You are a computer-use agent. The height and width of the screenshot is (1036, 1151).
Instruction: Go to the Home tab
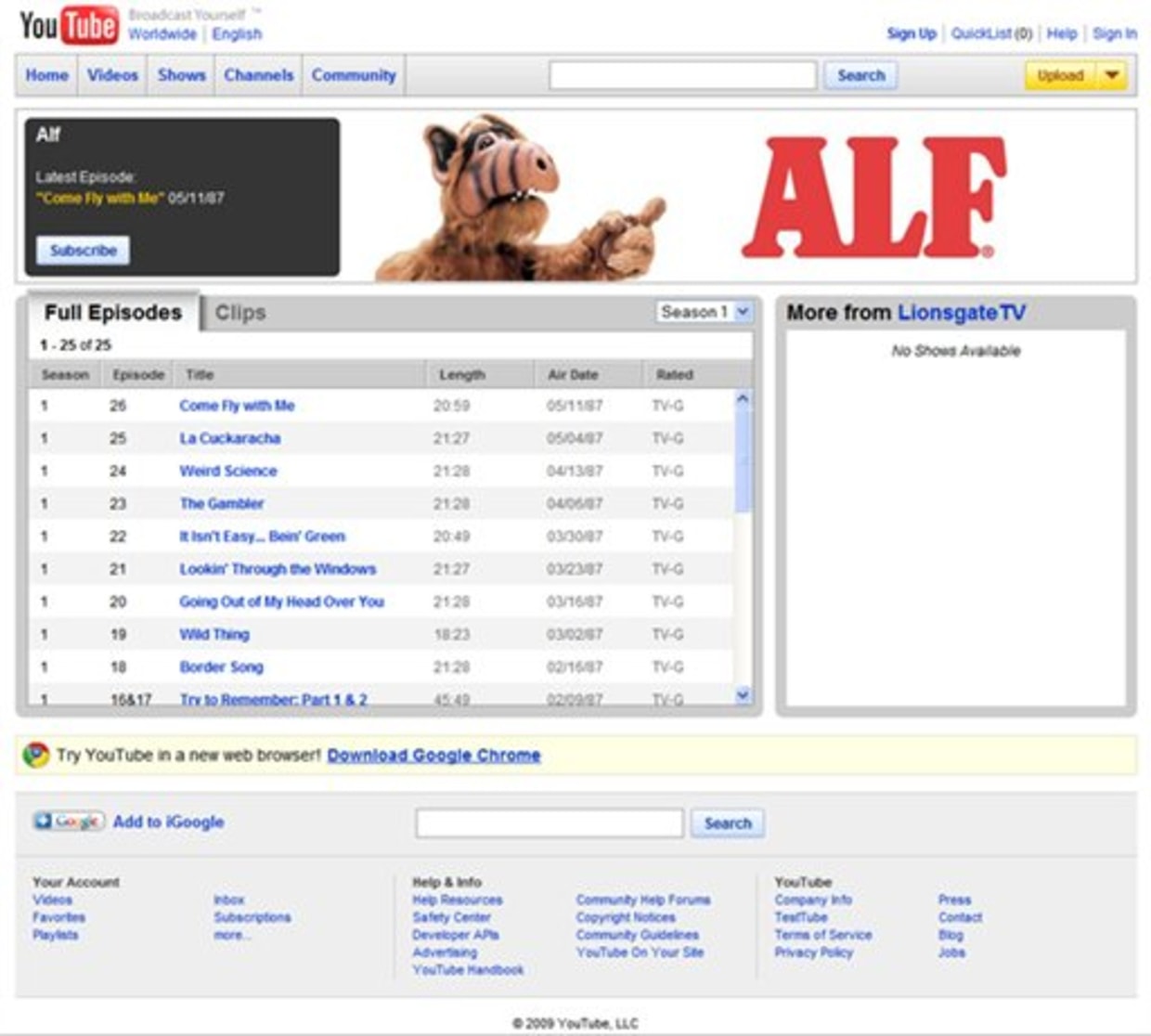(46, 75)
